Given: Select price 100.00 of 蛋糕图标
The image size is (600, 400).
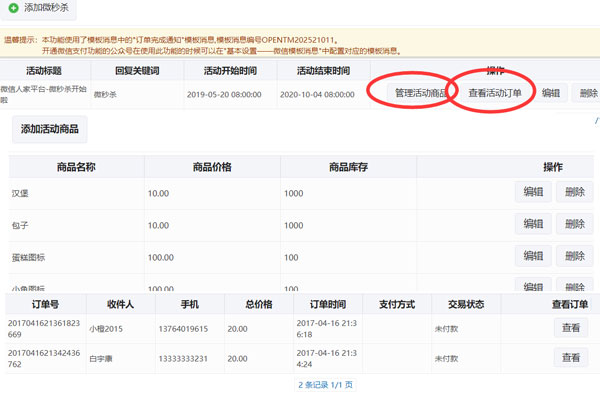Looking at the screenshot, I should tap(161, 258).
